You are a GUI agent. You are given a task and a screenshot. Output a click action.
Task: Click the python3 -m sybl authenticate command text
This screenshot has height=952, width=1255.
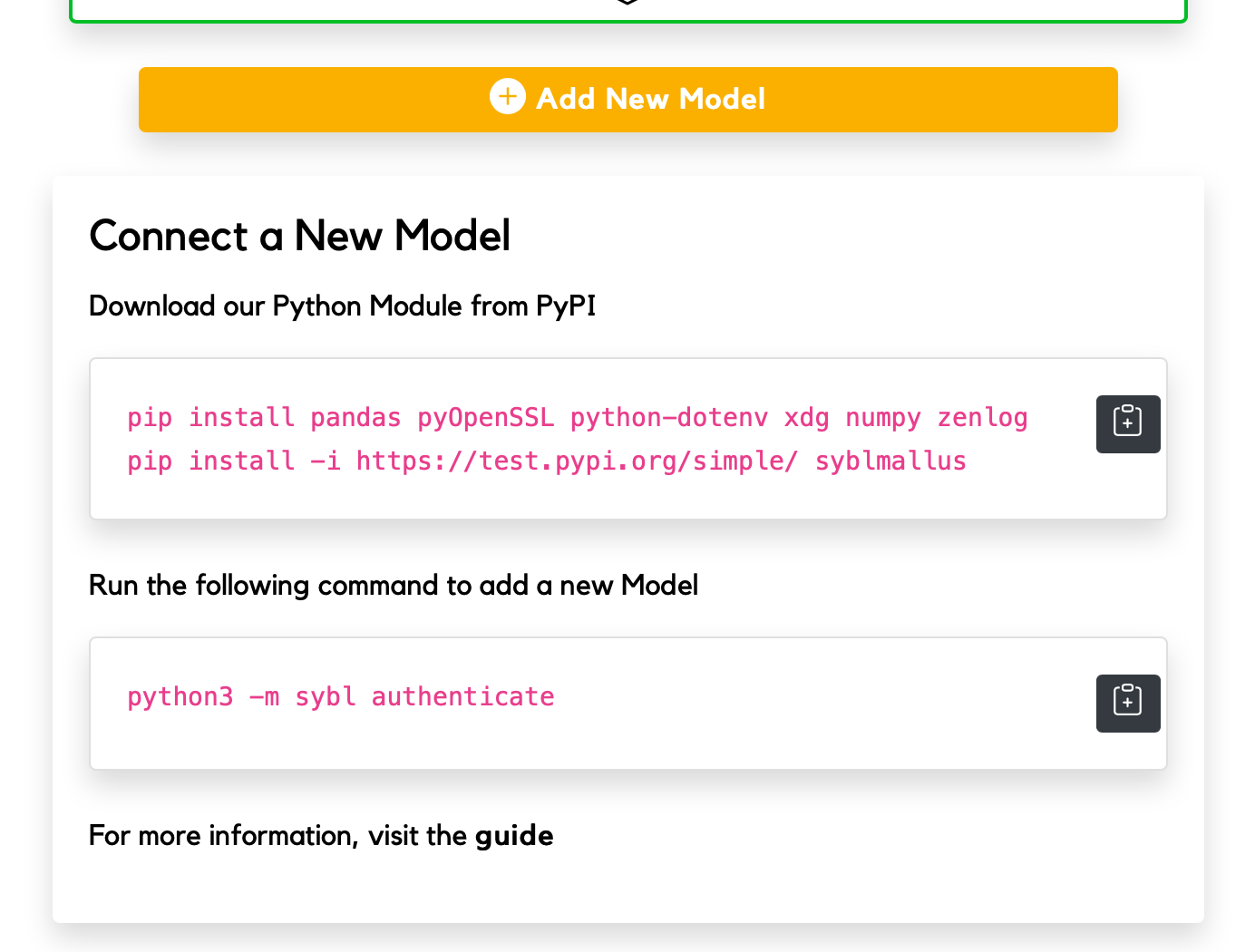point(340,696)
